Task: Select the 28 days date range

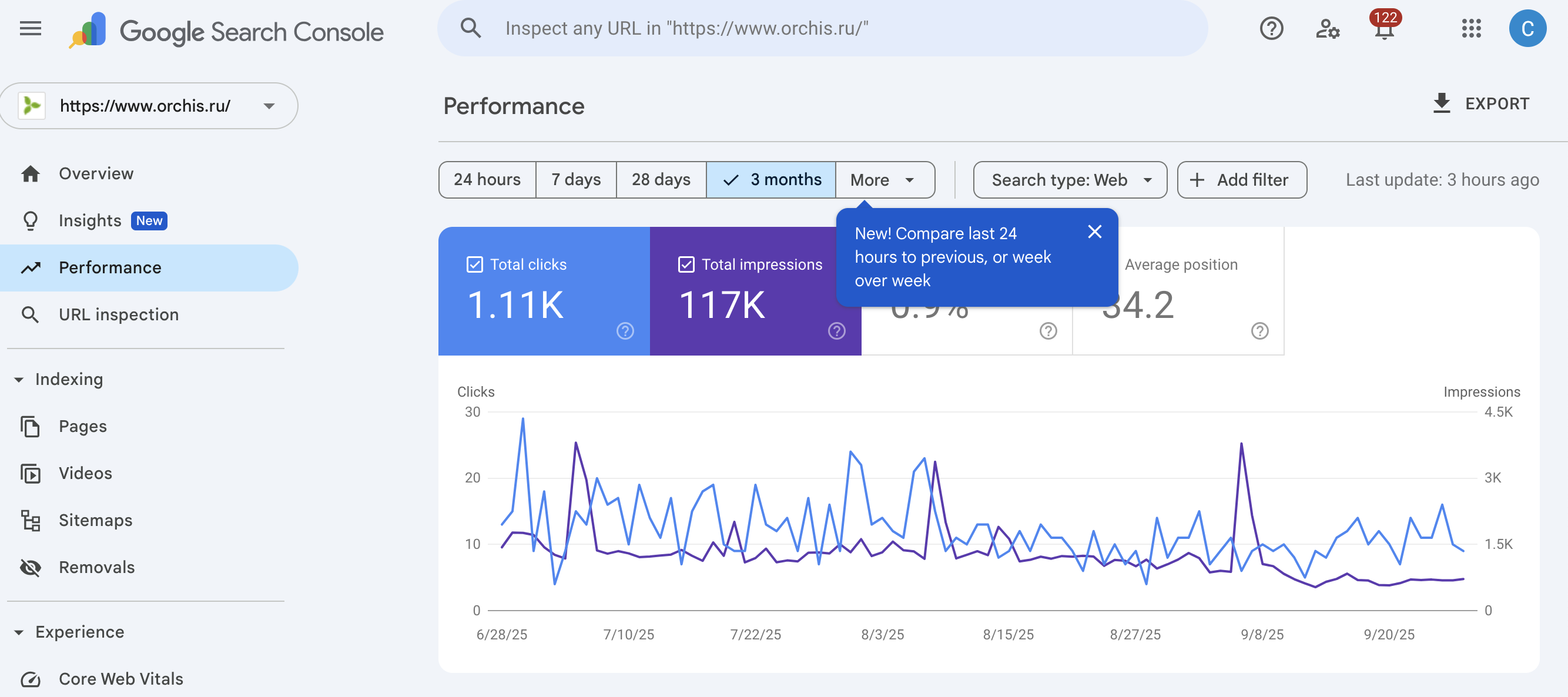Action: (x=661, y=180)
